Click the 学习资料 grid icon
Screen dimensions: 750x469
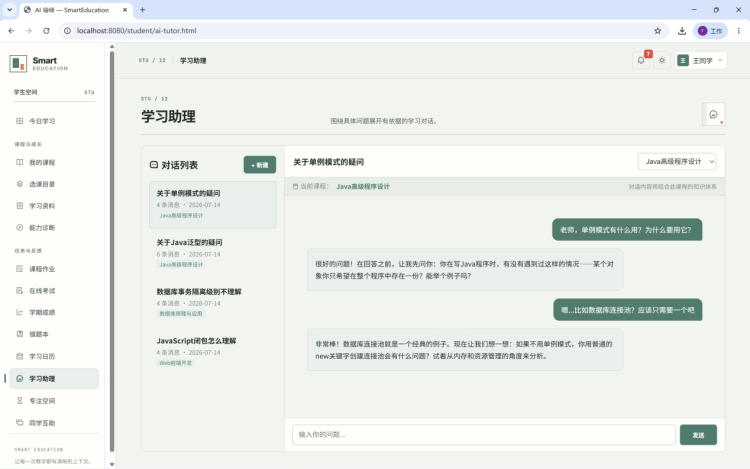[x=20, y=206]
